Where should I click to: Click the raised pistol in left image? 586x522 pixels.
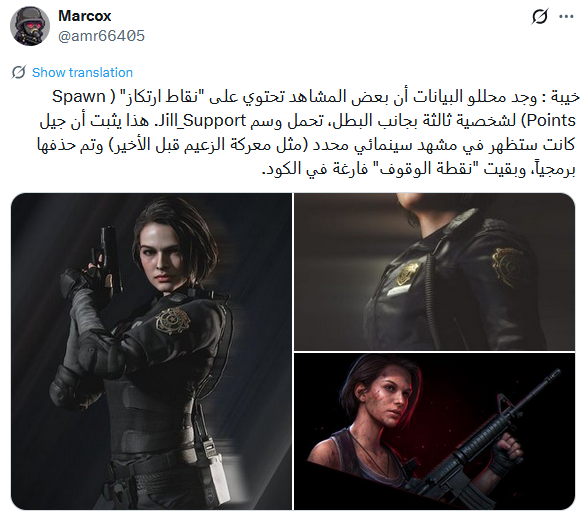110,258
